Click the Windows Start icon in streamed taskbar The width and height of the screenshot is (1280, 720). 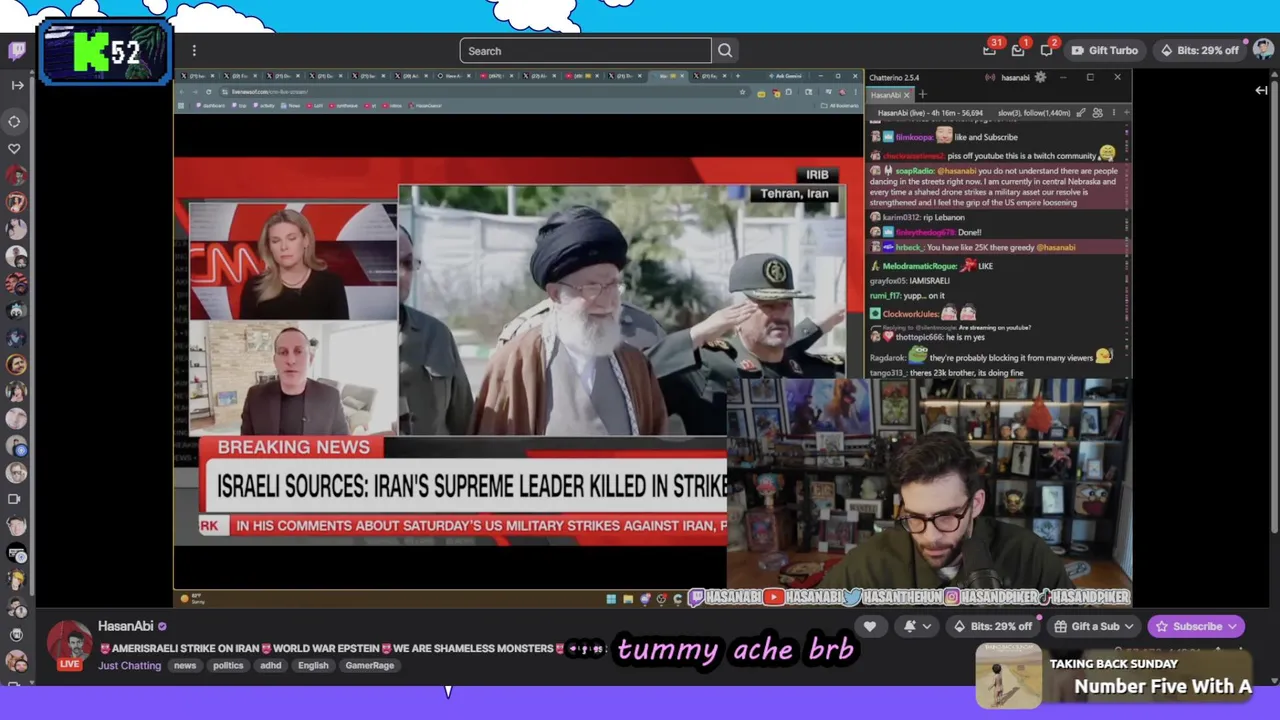pyautogui.click(x=611, y=599)
